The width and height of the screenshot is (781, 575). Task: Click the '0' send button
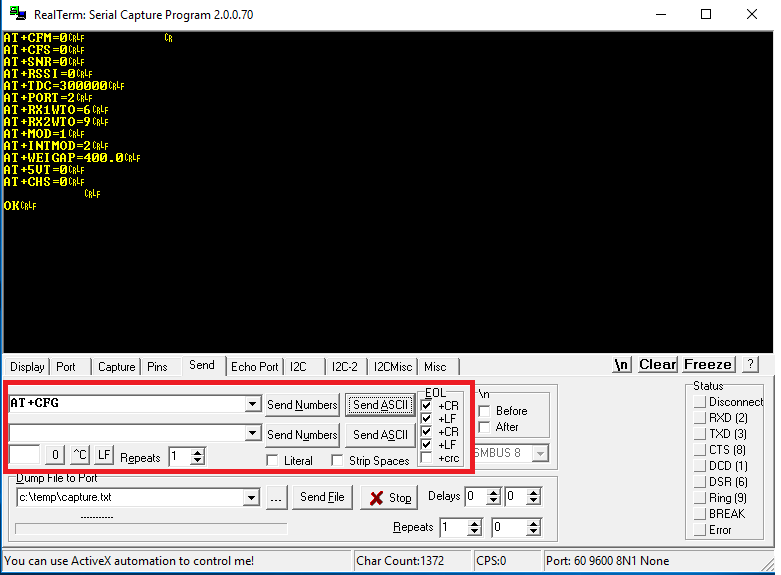click(55, 456)
